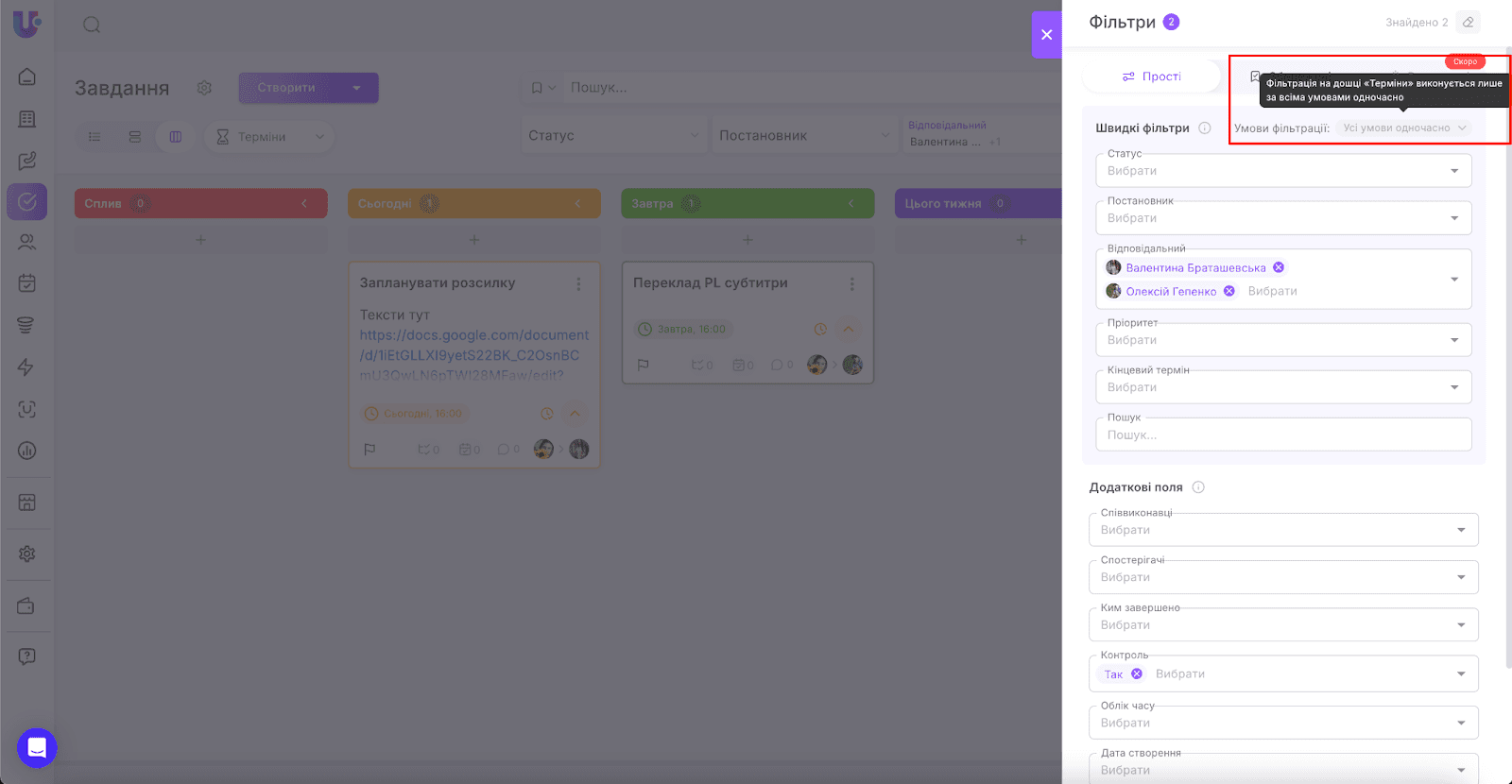Open the scan-face sidebar icon
This screenshot has height=784, width=1512.
27,409
